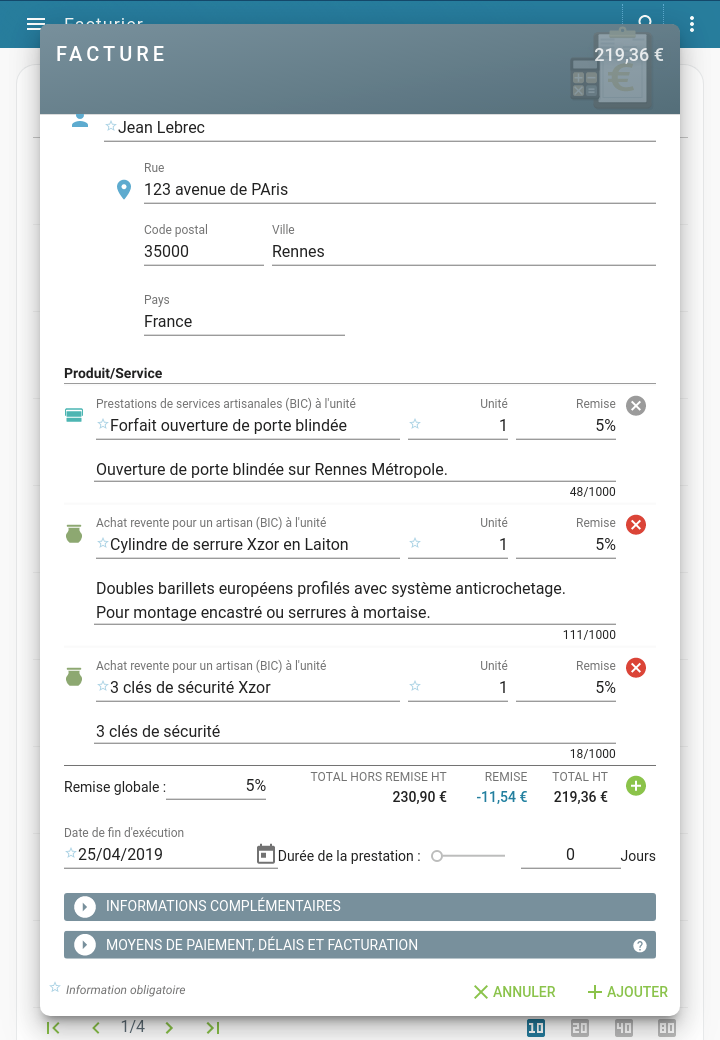
Task: Edit the Pays field France
Action: (x=244, y=322)
